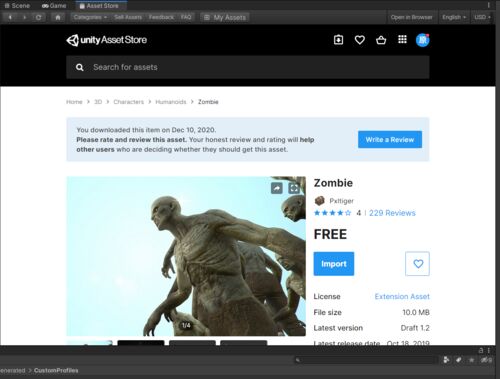Expand the Zombie image to fullscreen
The height and width of the screenshot is (379, 500).
[x=294, y=188]
